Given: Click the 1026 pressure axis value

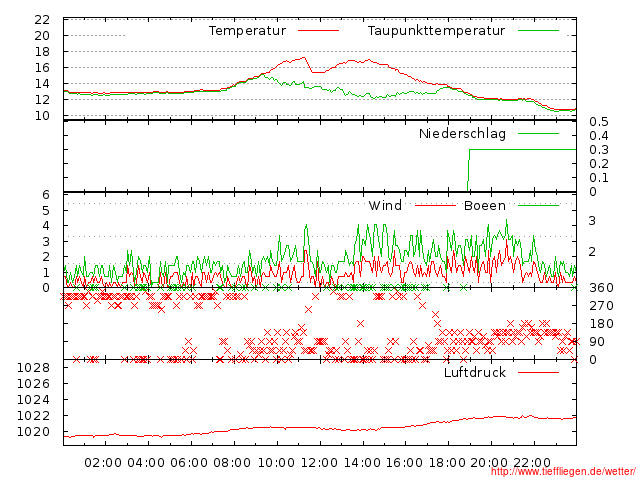Looking at the screenshot, I should pyautogui.click(x=33, y=384).
